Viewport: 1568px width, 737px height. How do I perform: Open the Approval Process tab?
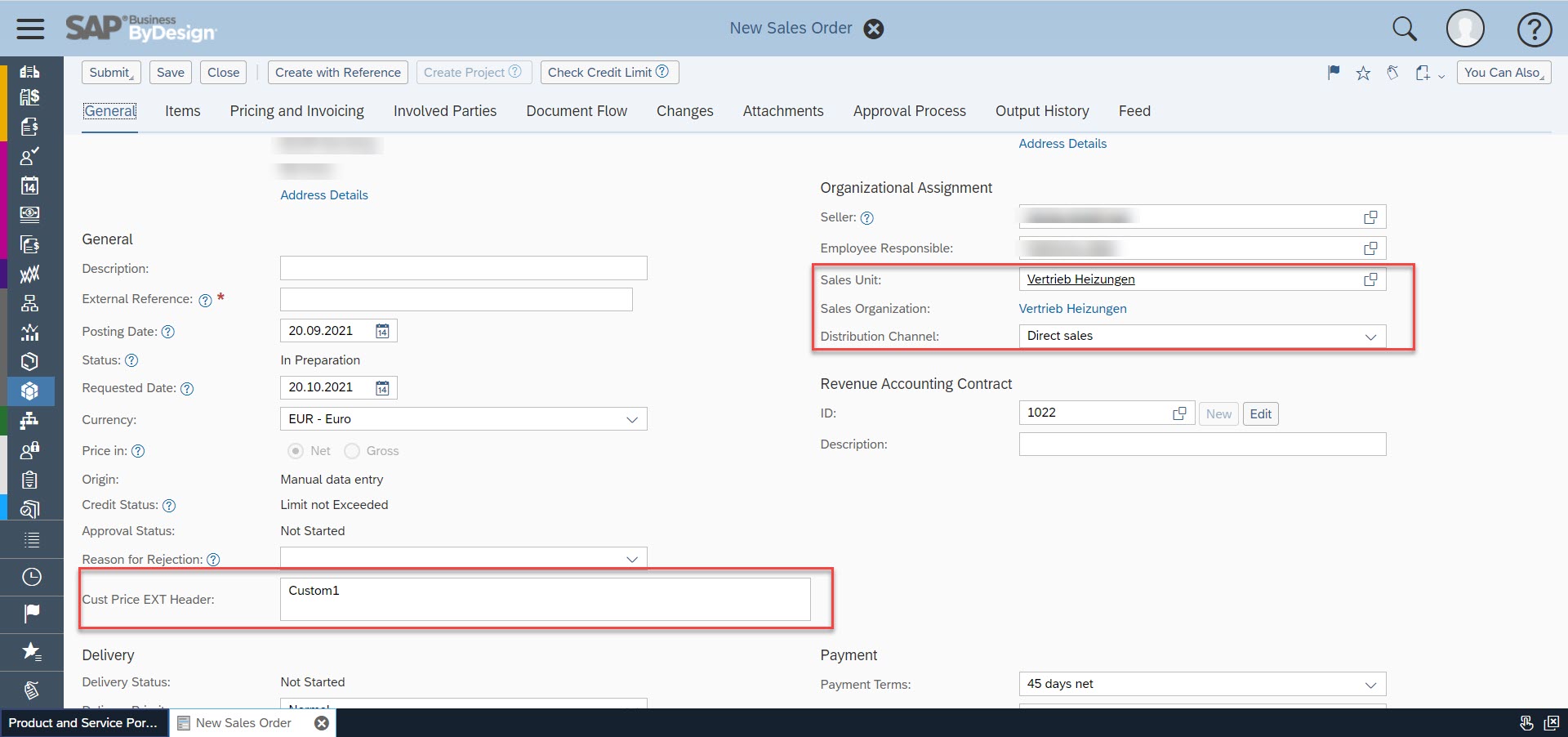[x=910, y=111]
